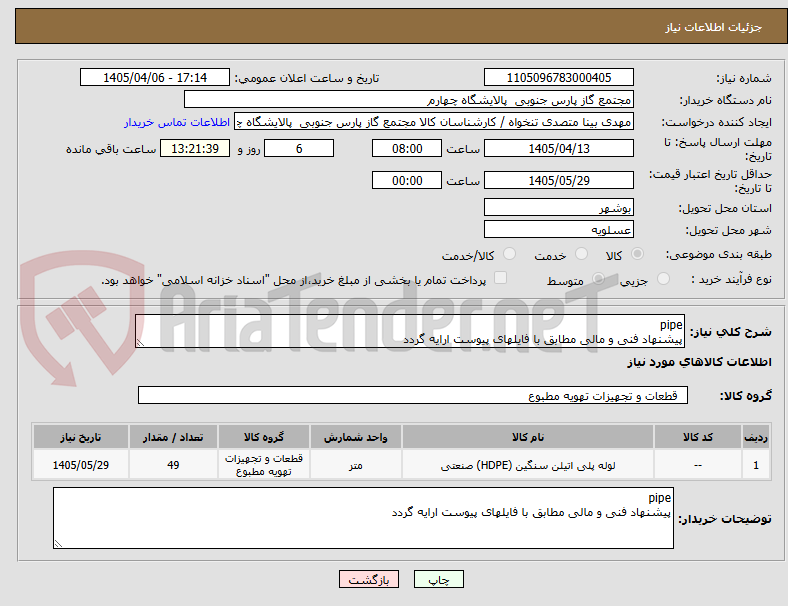
Task: Click the validity time field 00:00
Action: (x=407, y=180)
